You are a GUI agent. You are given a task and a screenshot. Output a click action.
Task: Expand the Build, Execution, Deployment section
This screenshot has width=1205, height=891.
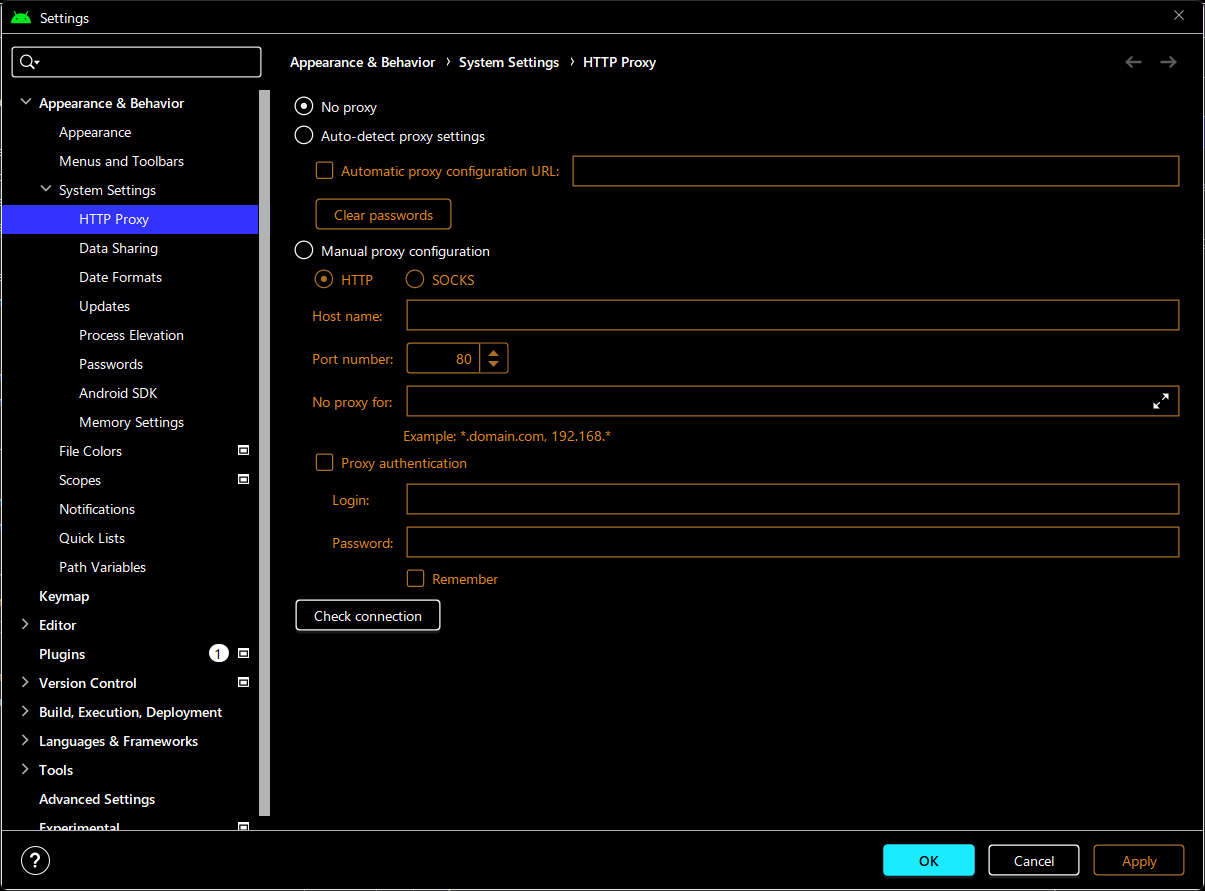click(x=26, y=712)
